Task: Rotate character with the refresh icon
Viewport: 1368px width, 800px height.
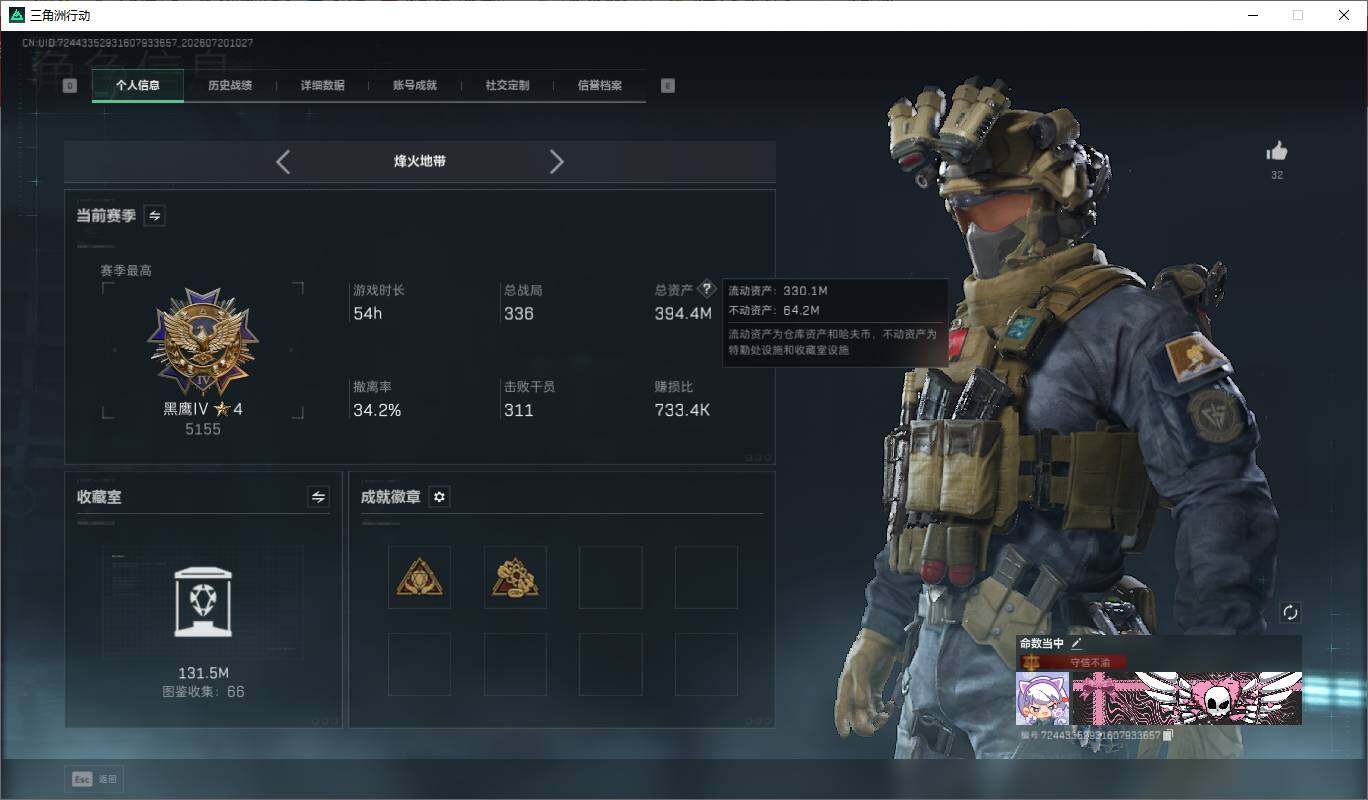Action: tap(1290, 612)
